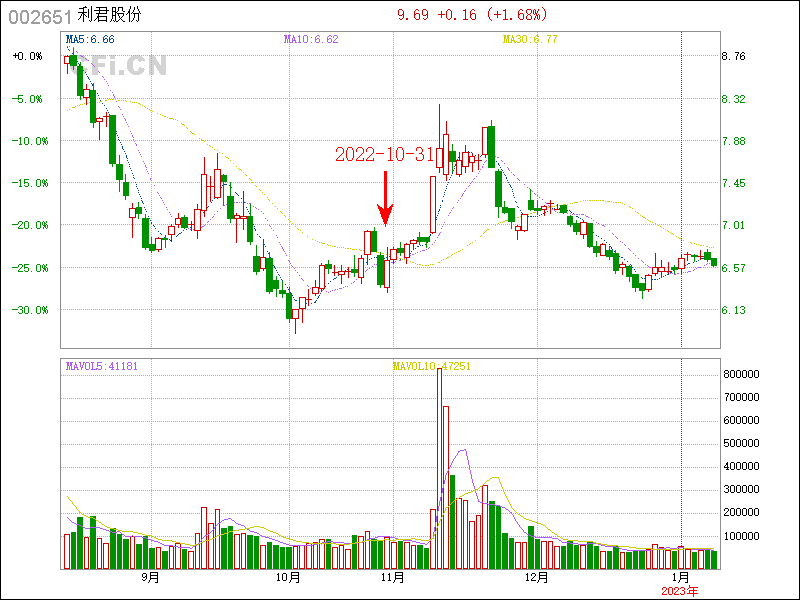Click the MA30:6.77 legend label

point(529,39)
